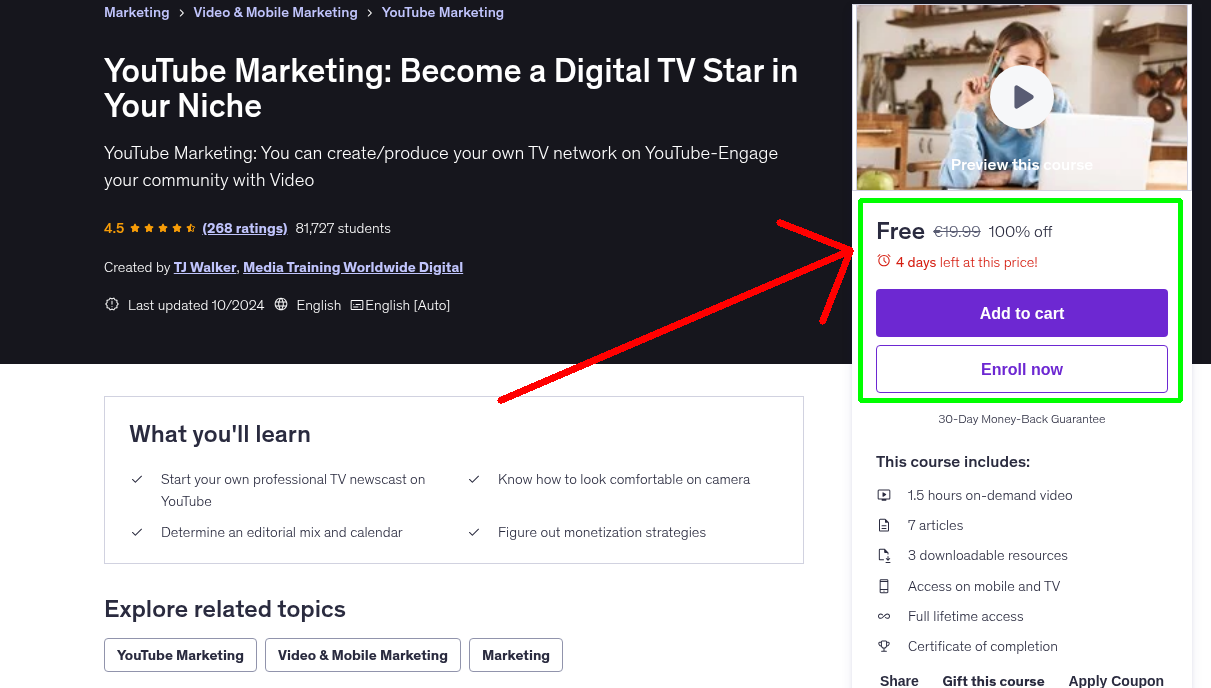Click the downloadable resources icon
This screenshot has height=688, width=1211.
[885, 555]
